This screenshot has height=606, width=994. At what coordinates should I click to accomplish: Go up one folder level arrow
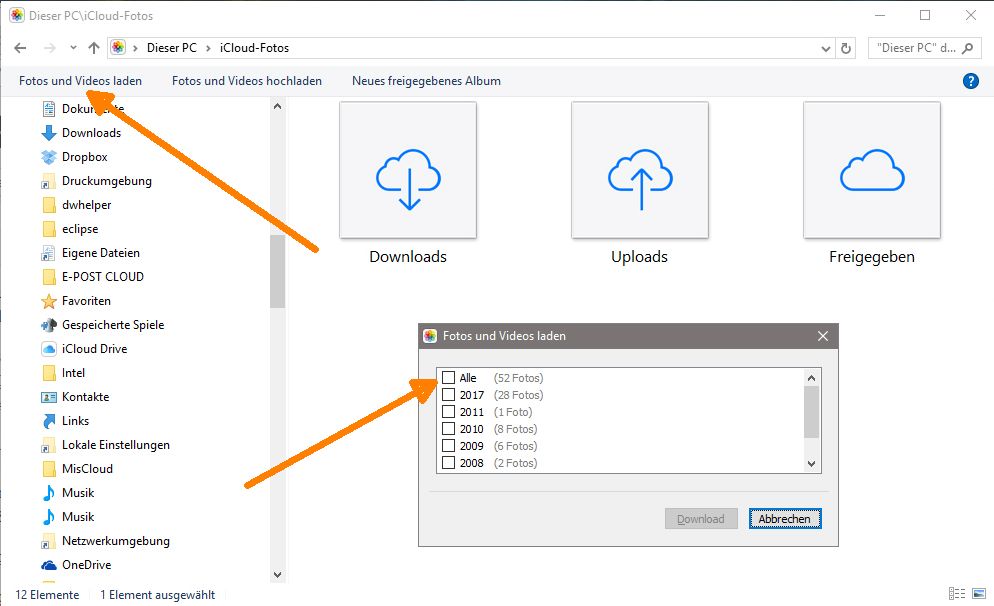[94, 48]
